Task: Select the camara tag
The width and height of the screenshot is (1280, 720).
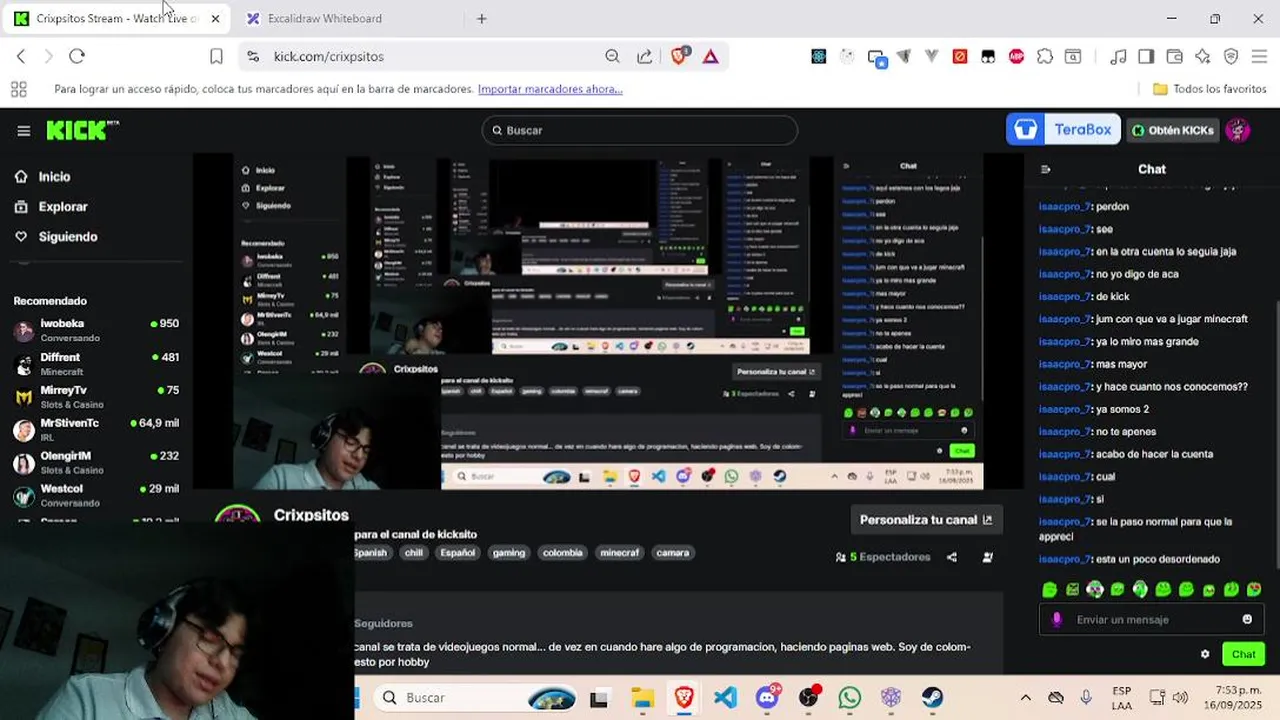Action: coord(672,552)
